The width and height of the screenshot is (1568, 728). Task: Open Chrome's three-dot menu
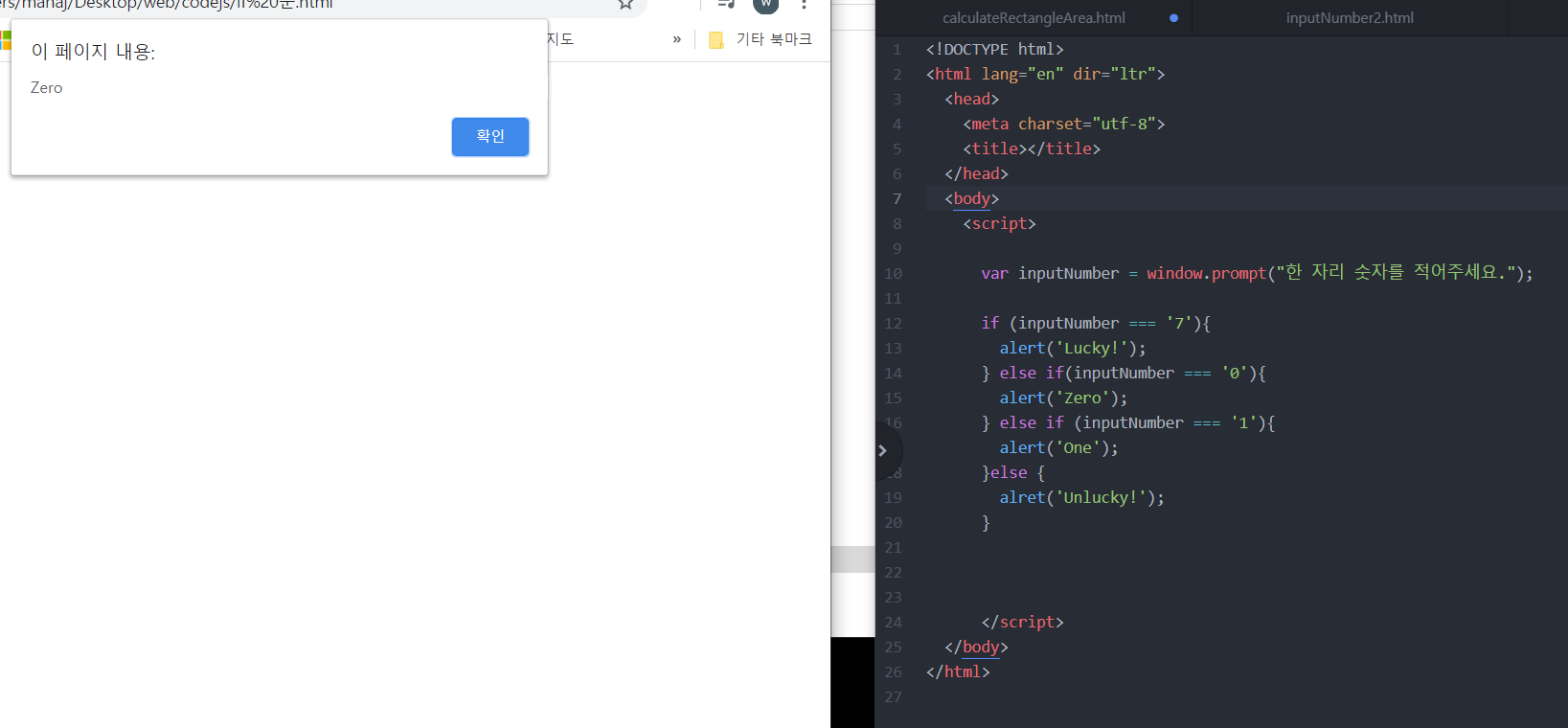point(804,4)
